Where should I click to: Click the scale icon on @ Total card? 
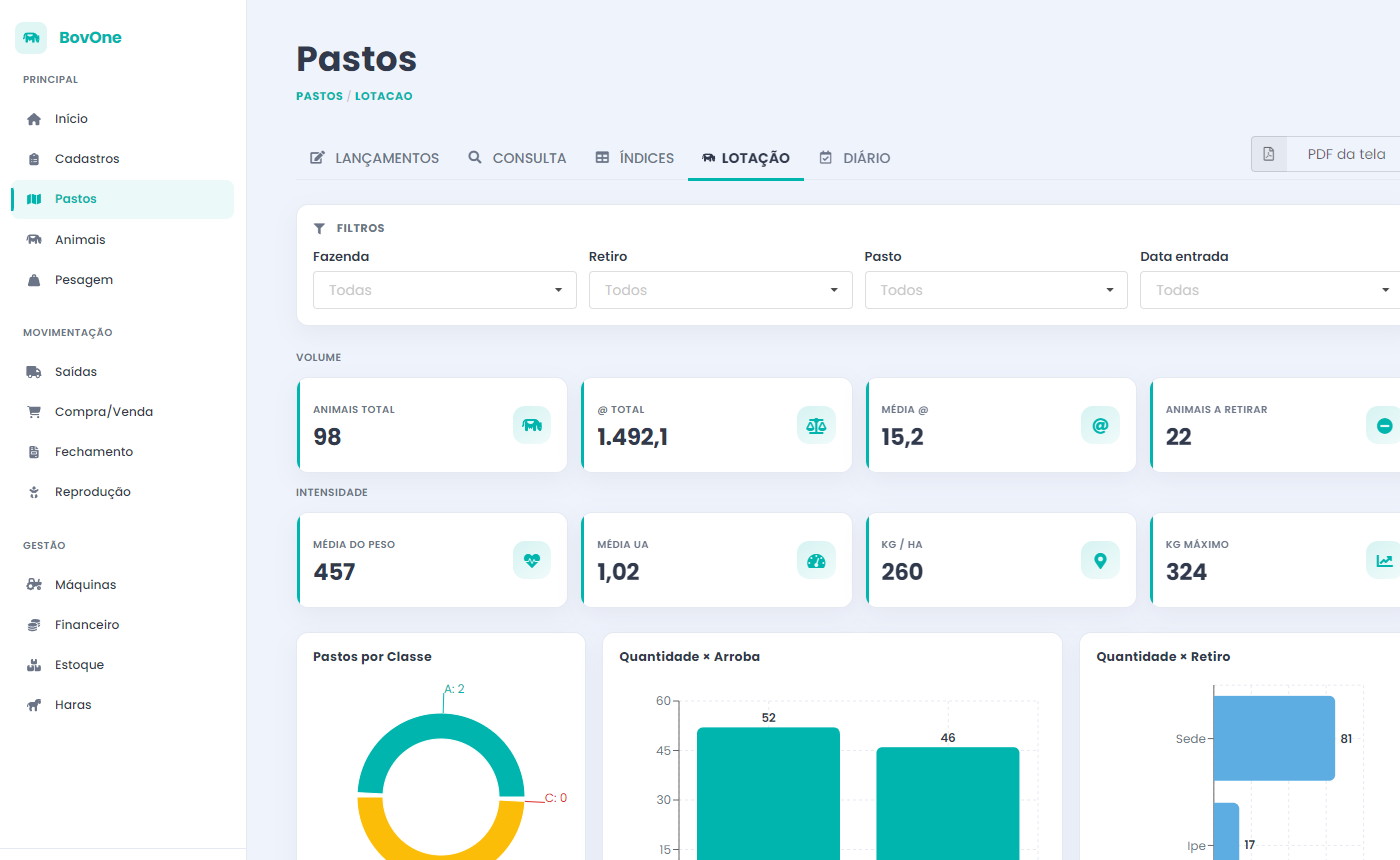point(816,425)
